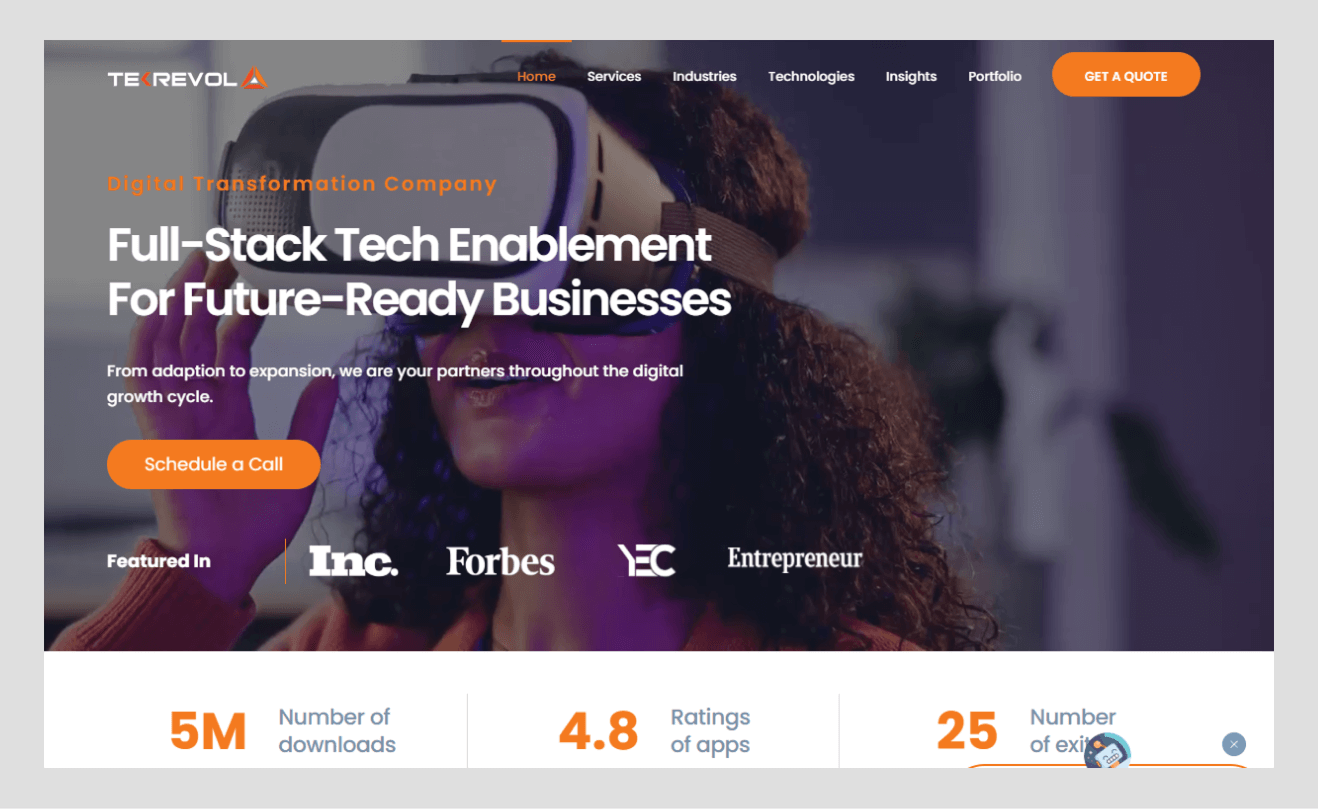The width and height of the screenshot is (1318, 809).
Task: Open the Technologies menu
Action: click(811, 76)
